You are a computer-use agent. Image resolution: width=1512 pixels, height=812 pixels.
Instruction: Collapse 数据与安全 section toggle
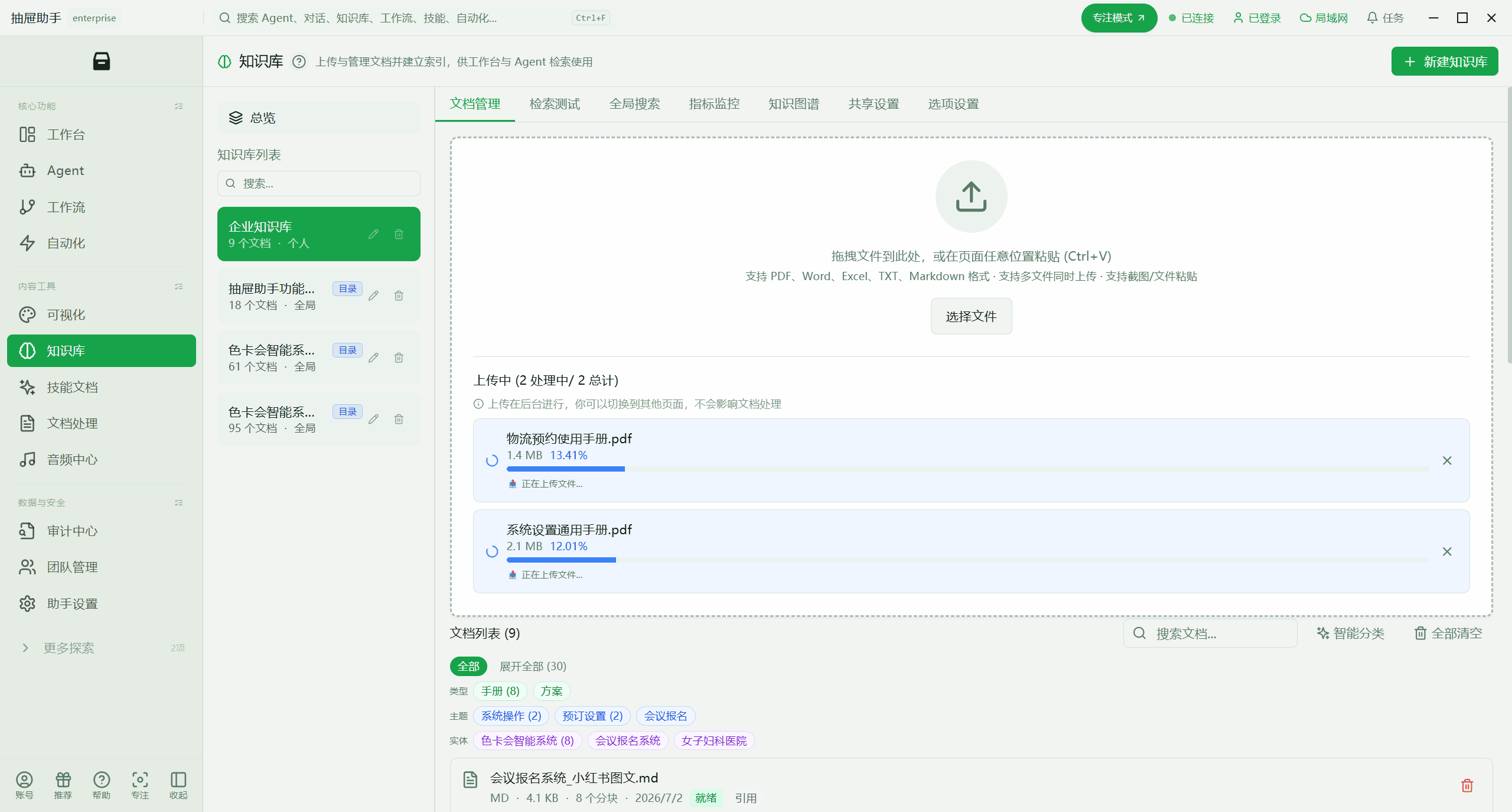179,503
